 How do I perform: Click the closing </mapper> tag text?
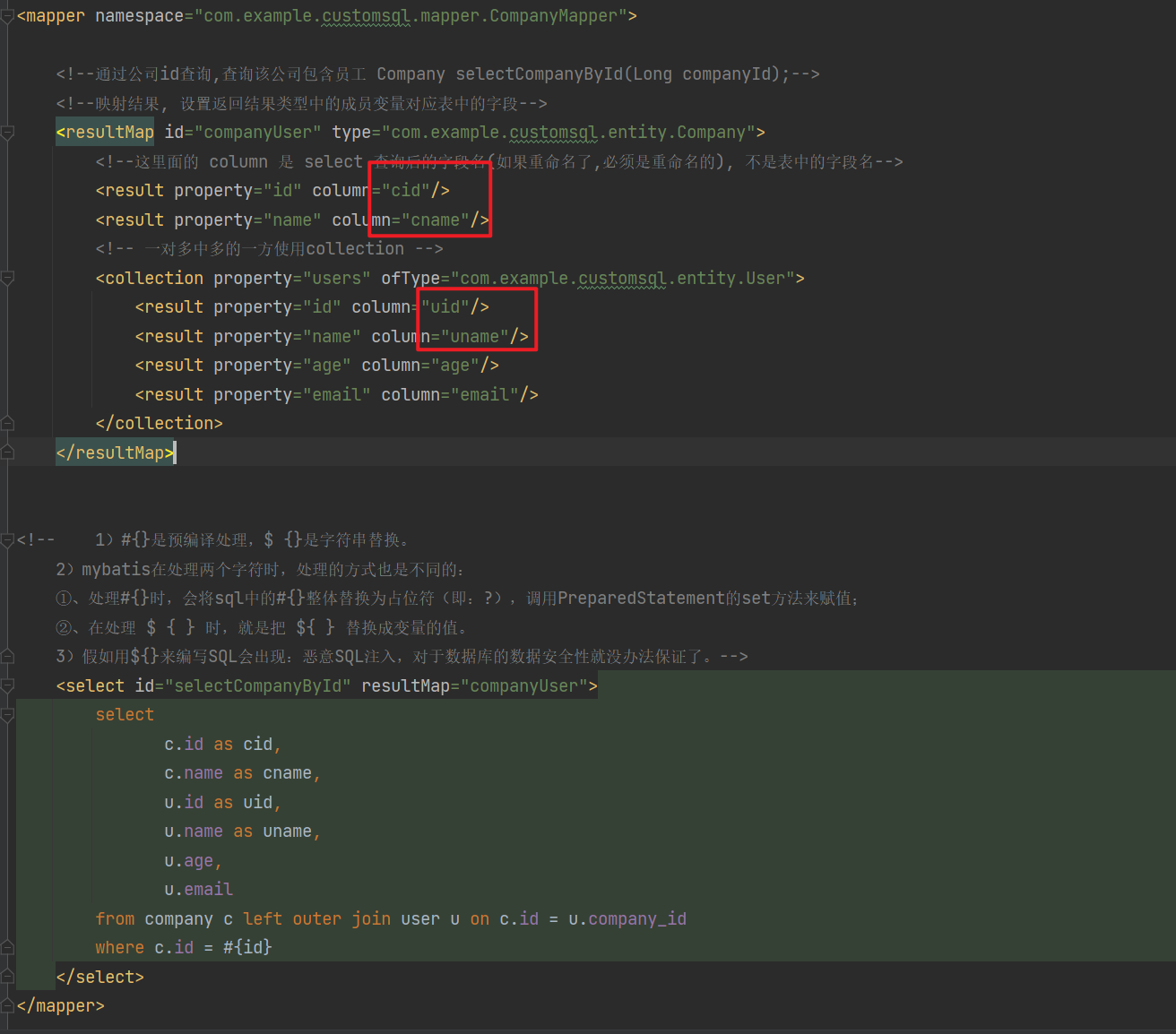pyautogui.click(x=61, y=1006)
